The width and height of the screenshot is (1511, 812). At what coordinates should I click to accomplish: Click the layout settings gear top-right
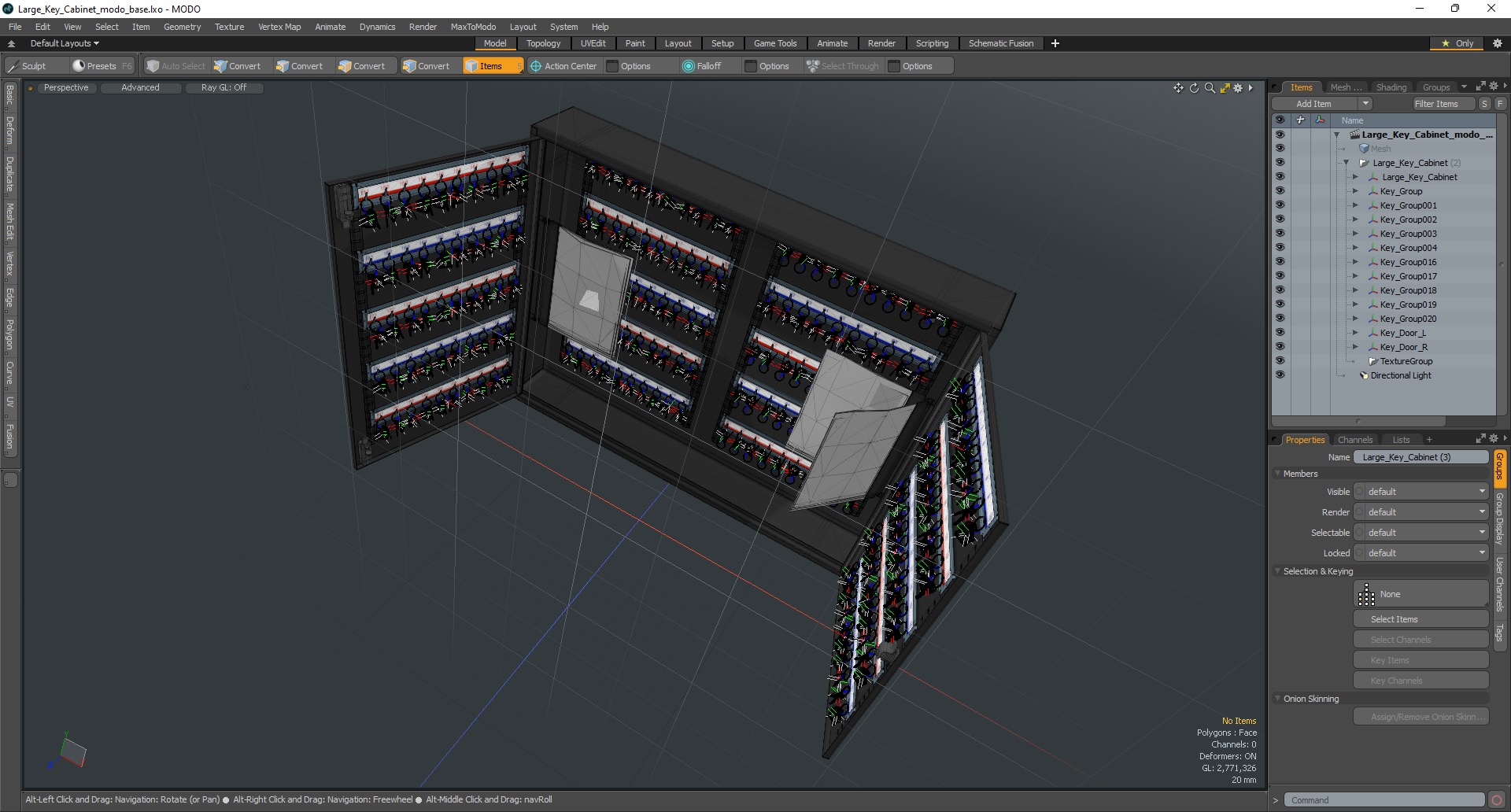point(1498,43)
